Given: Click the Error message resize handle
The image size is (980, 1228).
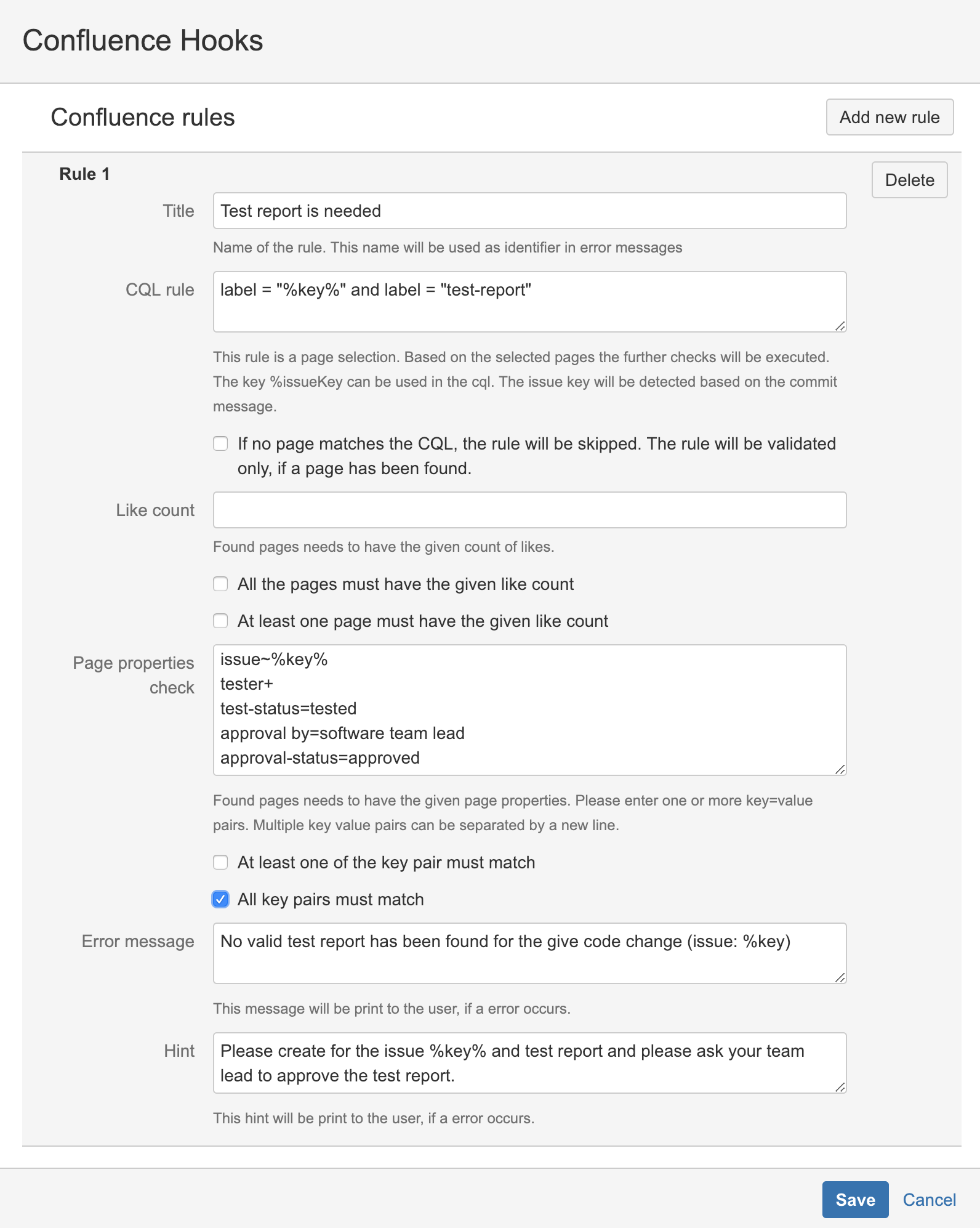Looking at the screenshot, I should pos(840,977).
